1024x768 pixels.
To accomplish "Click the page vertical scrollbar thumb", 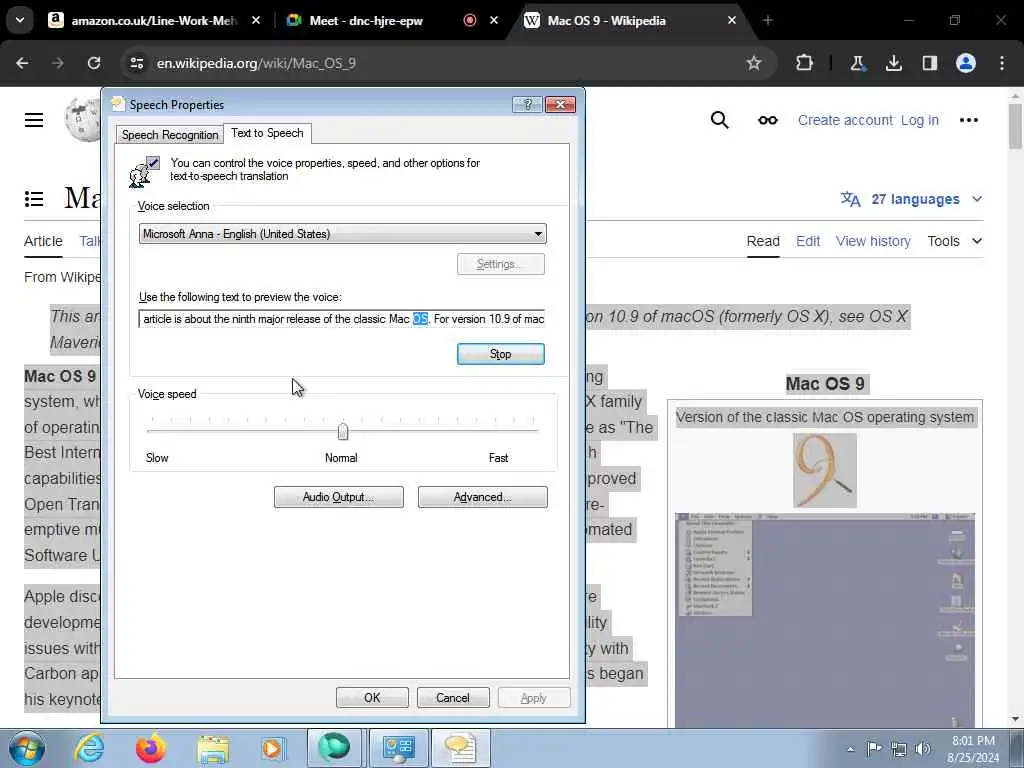I will point(1015,125).
